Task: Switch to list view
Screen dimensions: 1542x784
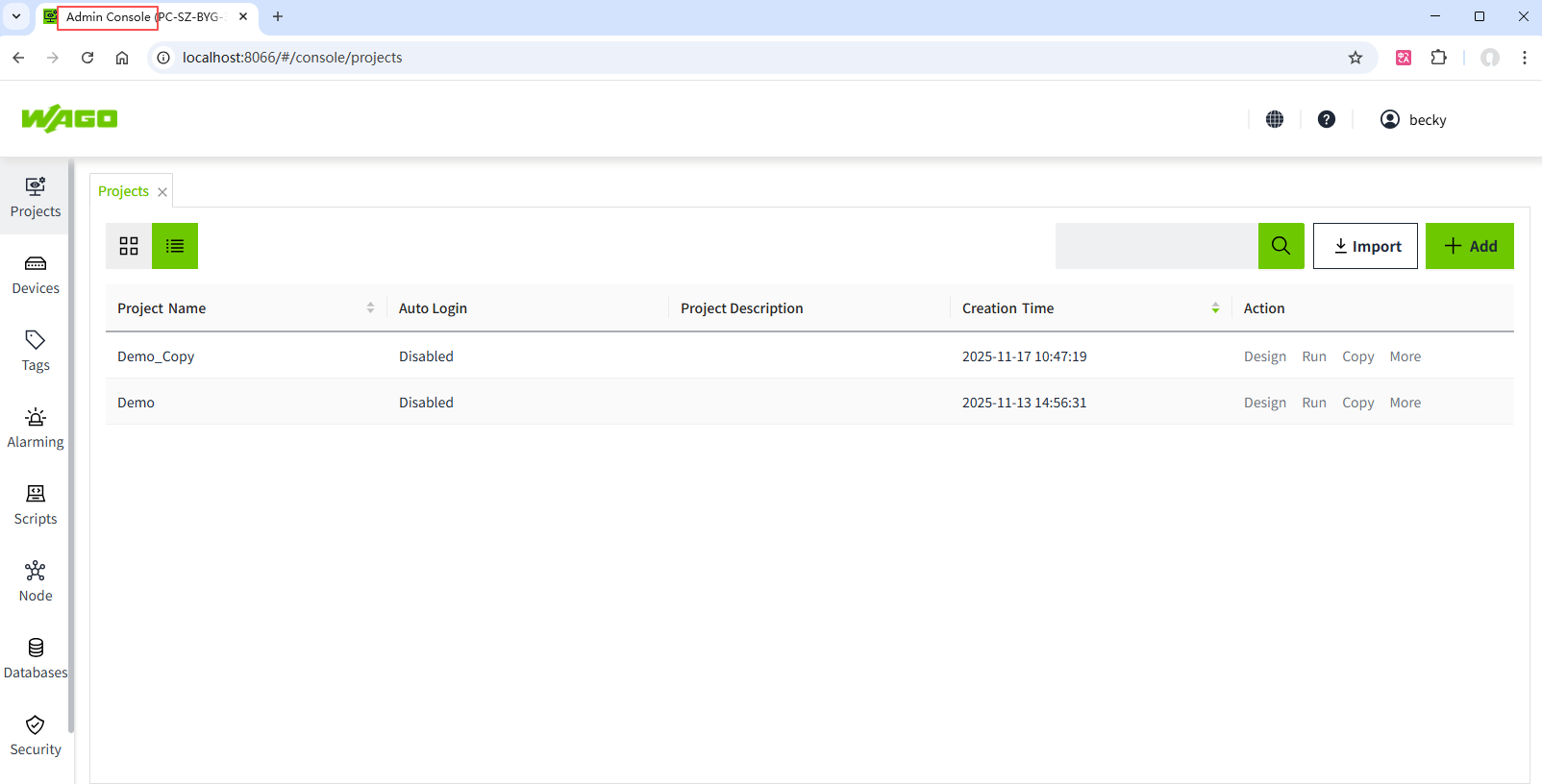Action: point(175,246)
